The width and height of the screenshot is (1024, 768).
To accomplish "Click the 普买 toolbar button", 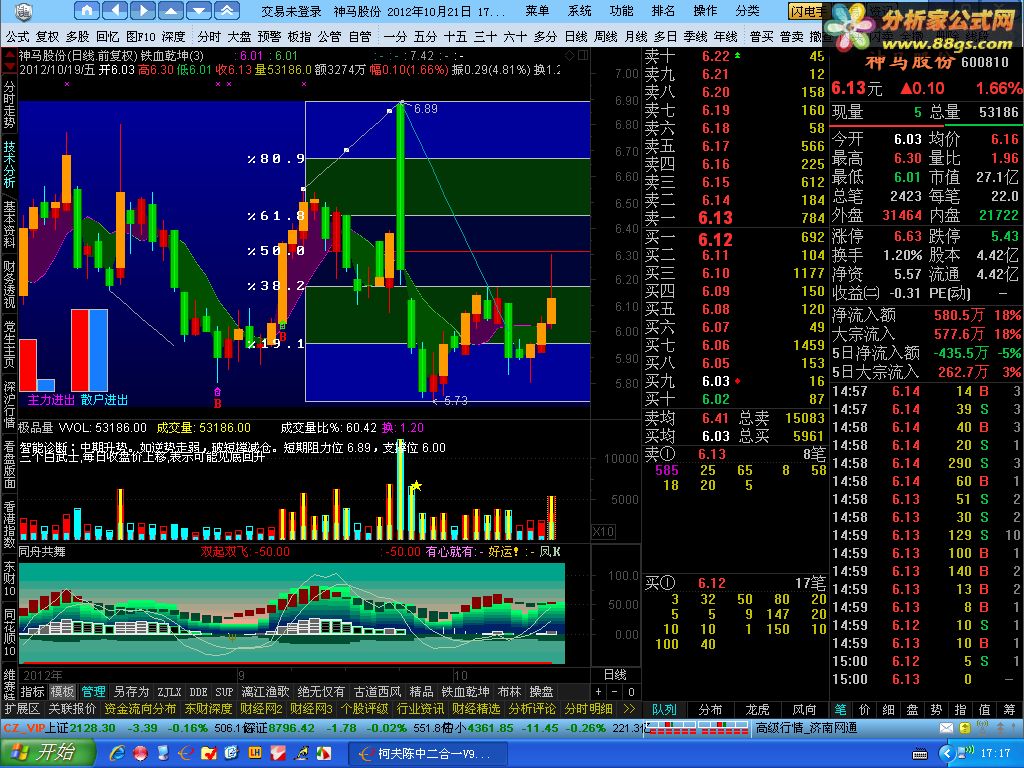I will tap(761, 37).
